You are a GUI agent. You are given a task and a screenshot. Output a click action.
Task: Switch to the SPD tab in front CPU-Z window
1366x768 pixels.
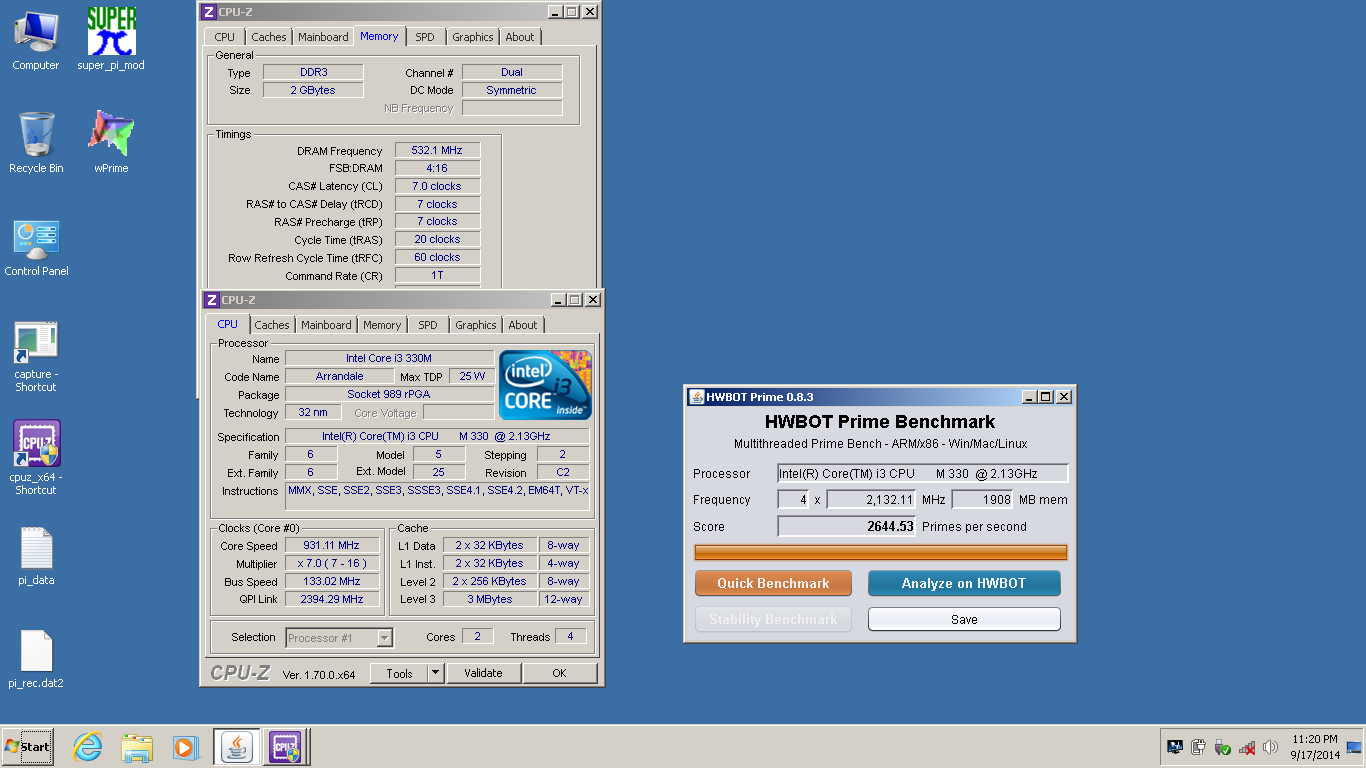[x=428, y=325]
